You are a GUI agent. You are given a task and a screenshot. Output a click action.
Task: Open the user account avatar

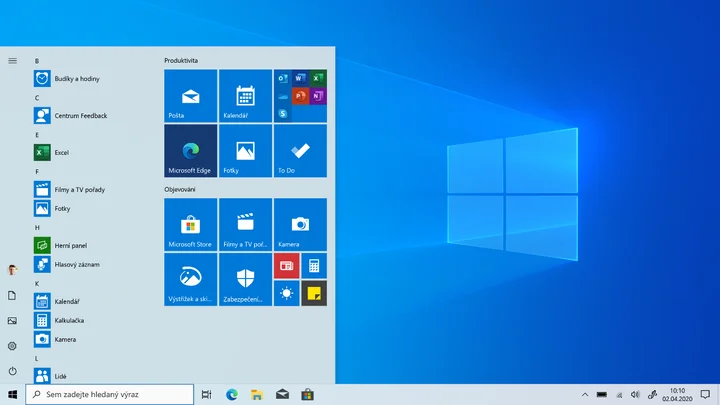click(x=12, y=270)
